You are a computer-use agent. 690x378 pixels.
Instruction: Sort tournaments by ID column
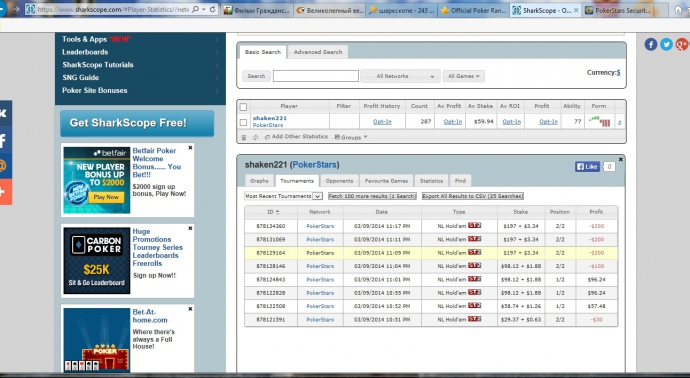pyautogui.click(x=271, y=212)
